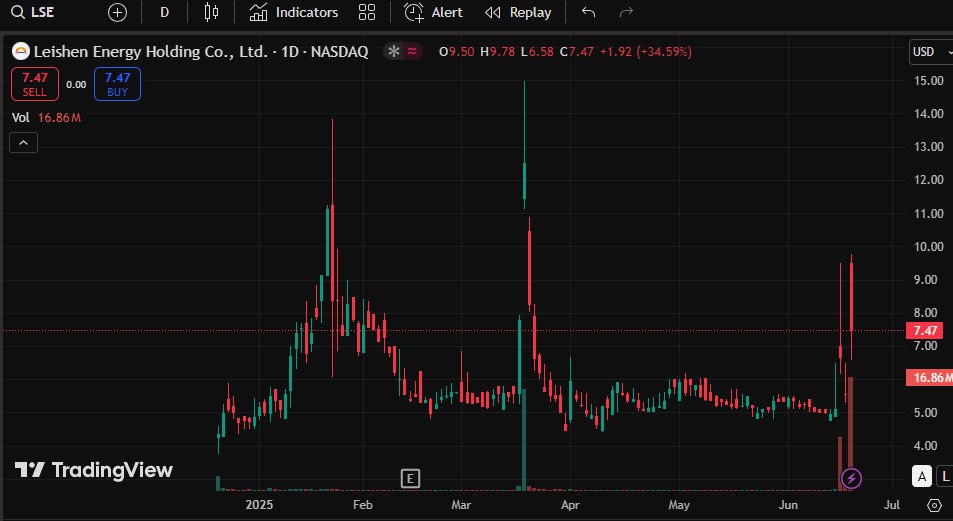
Task: Open the Indicators menu
Action: coord(294,12)
